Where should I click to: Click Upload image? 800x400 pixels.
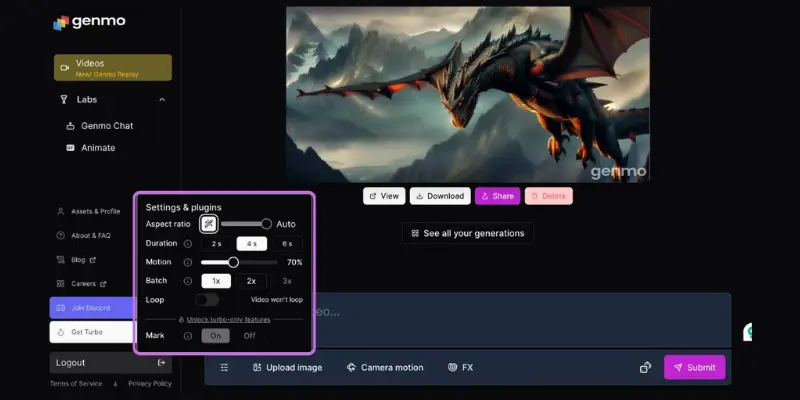[287, 367]
